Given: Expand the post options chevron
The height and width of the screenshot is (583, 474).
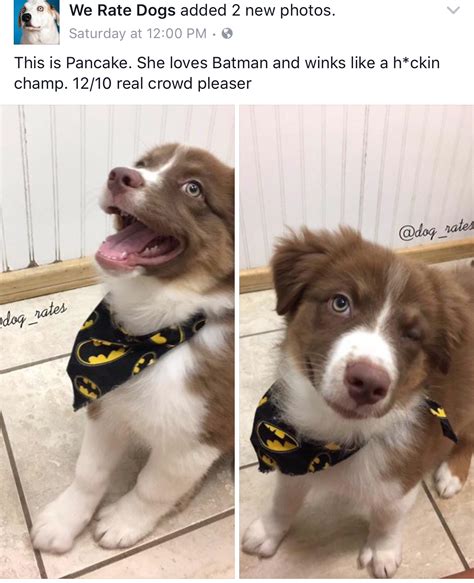Looking at the screenshot, I should [x=453, y=11].
